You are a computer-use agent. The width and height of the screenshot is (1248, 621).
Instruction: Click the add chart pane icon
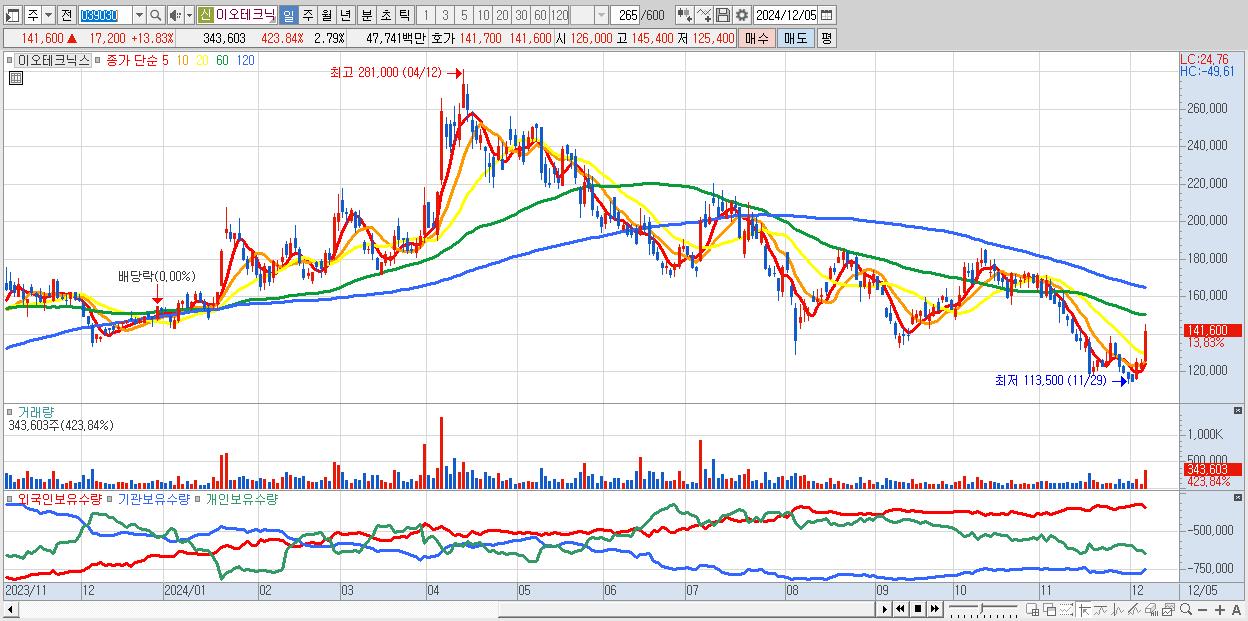click(1033, 609)
